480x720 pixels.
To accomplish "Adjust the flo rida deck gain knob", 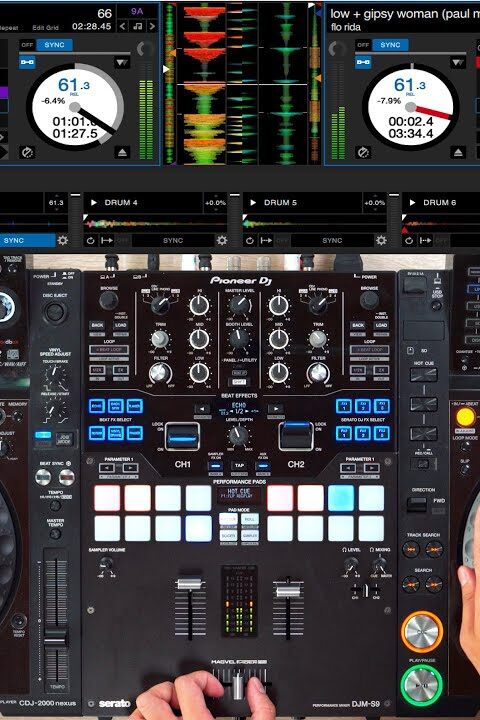I will (x=337, y=49).
